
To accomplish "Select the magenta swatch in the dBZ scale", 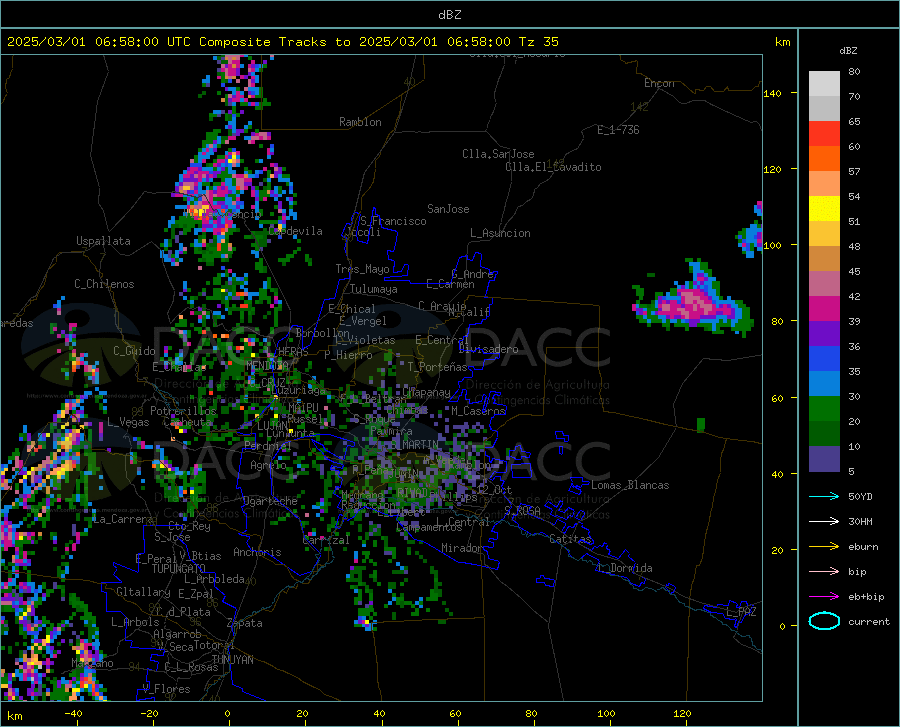I will click(x=824, y=309).
